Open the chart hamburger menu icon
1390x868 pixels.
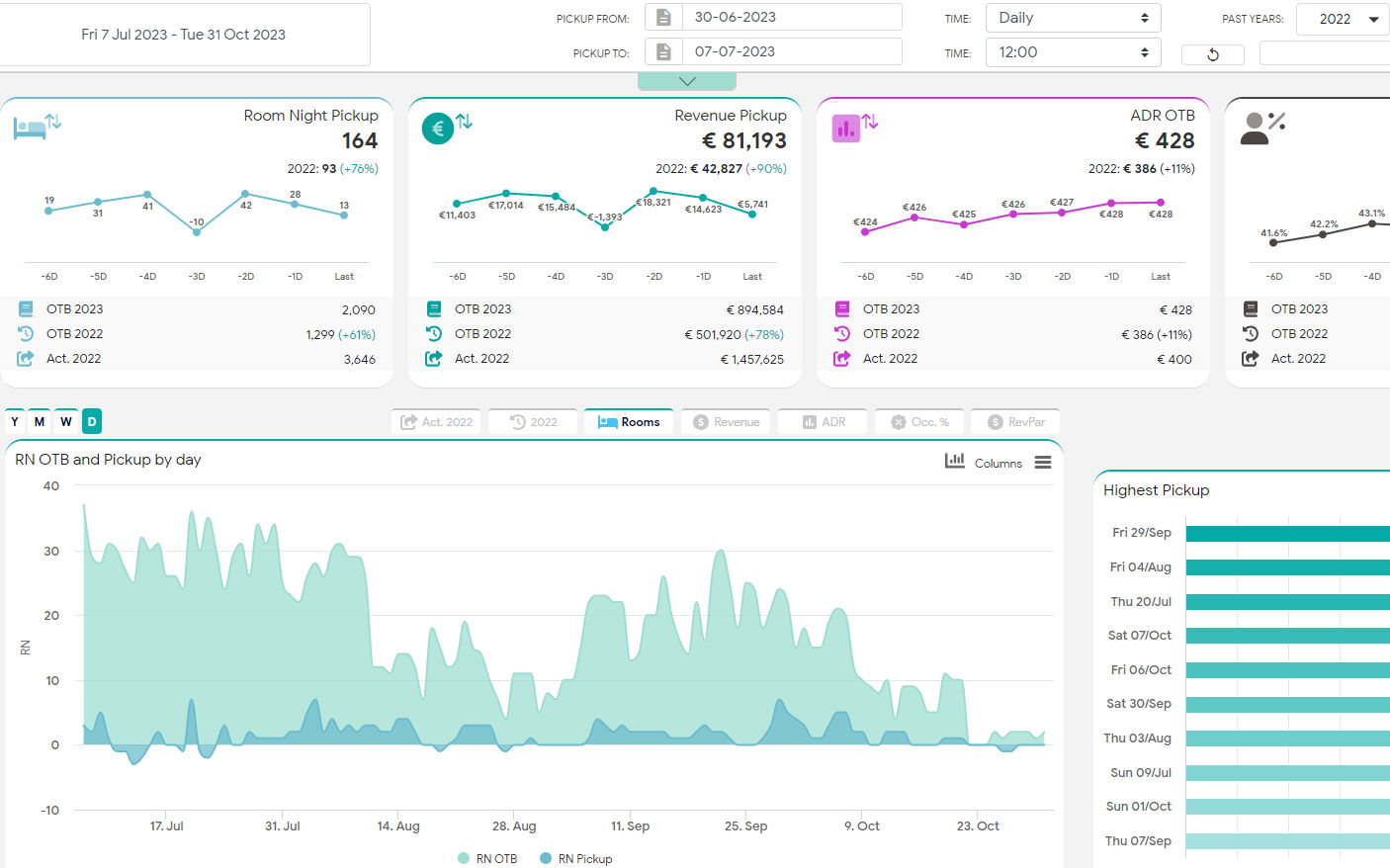[1043, 463]
